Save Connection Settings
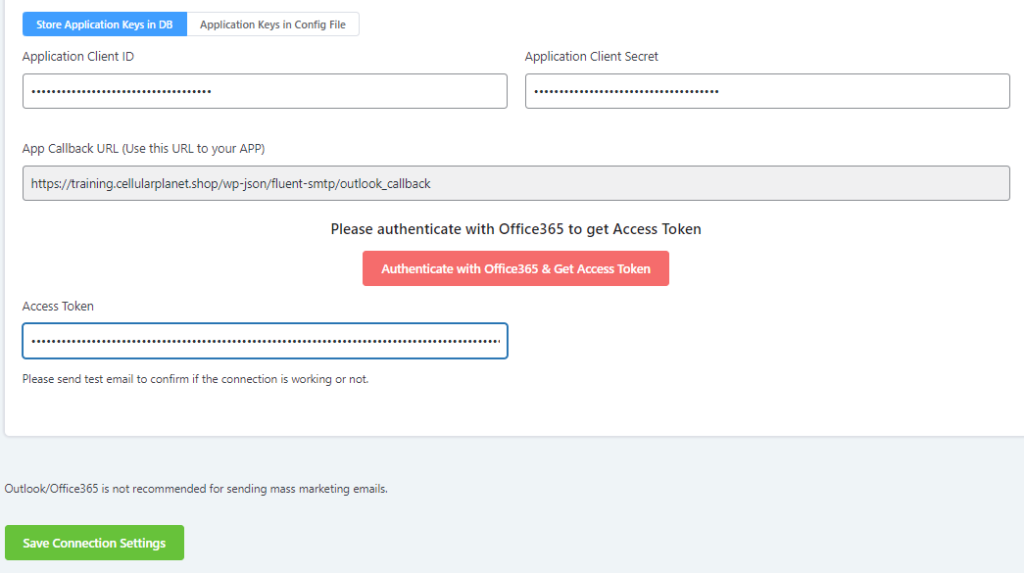This screenshot has height=573, width=1024. 95,543
